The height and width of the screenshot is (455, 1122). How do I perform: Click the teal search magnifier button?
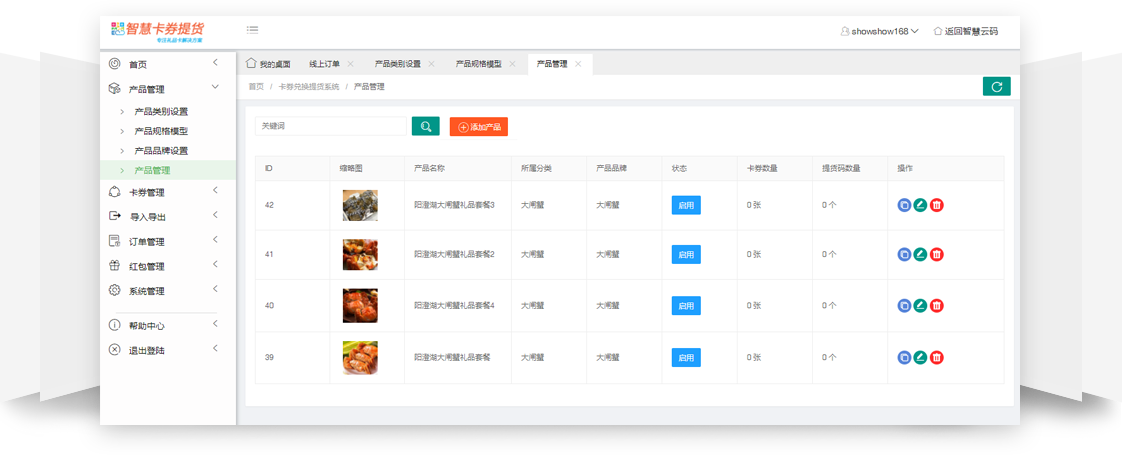(x=425, y=126)
